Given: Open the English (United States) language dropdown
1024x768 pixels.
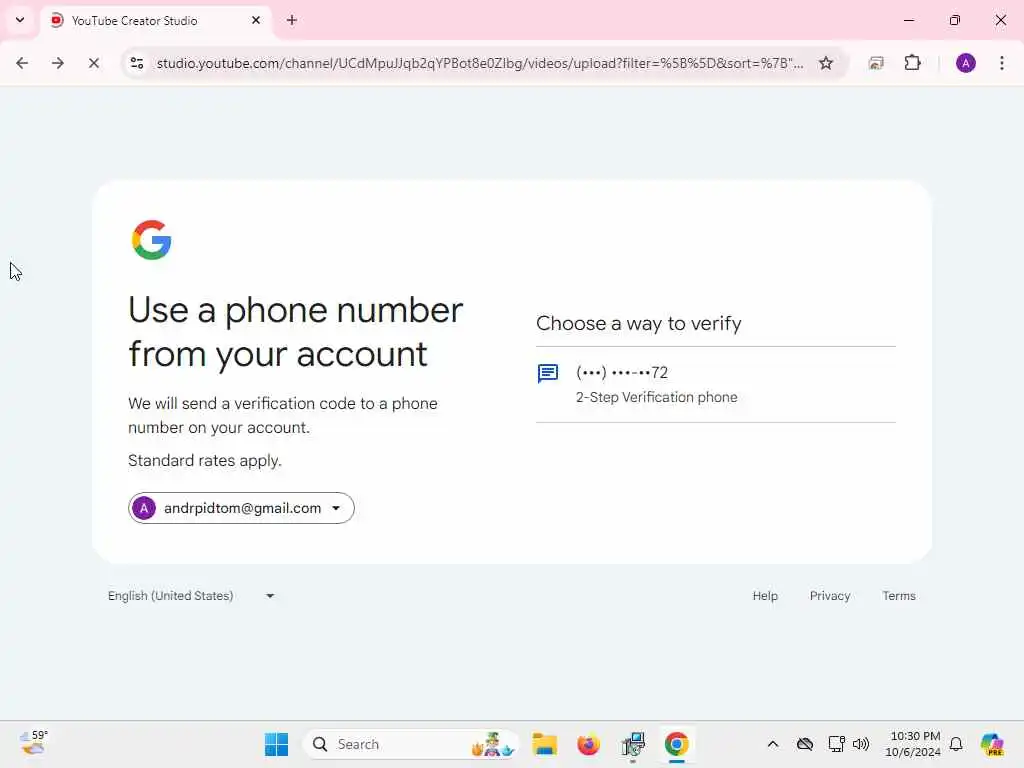Looking at the screenshot, I should [x=191, y=596].
